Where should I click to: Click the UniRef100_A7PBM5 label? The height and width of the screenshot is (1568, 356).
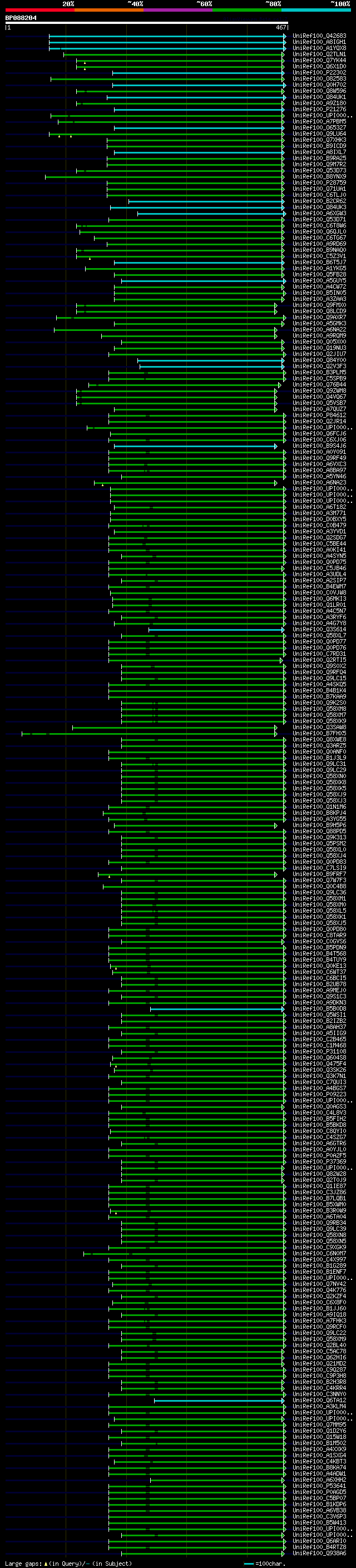[x=319, y=122]
